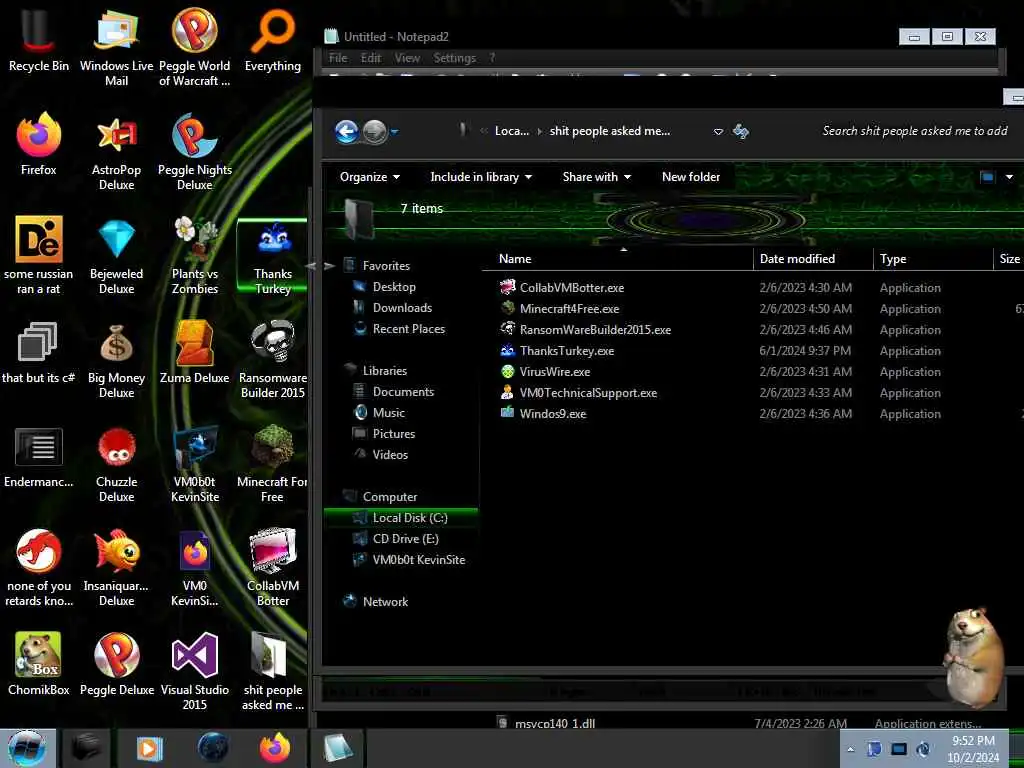The height and width of the screenshot is (768, 1024).
Task: Select Zuma Deluxe desktop icon
Action: 195,353
